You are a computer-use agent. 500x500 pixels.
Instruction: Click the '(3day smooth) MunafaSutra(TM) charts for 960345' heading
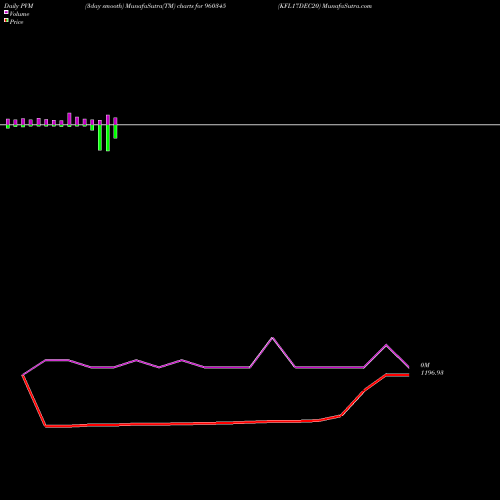pos(155,6)
